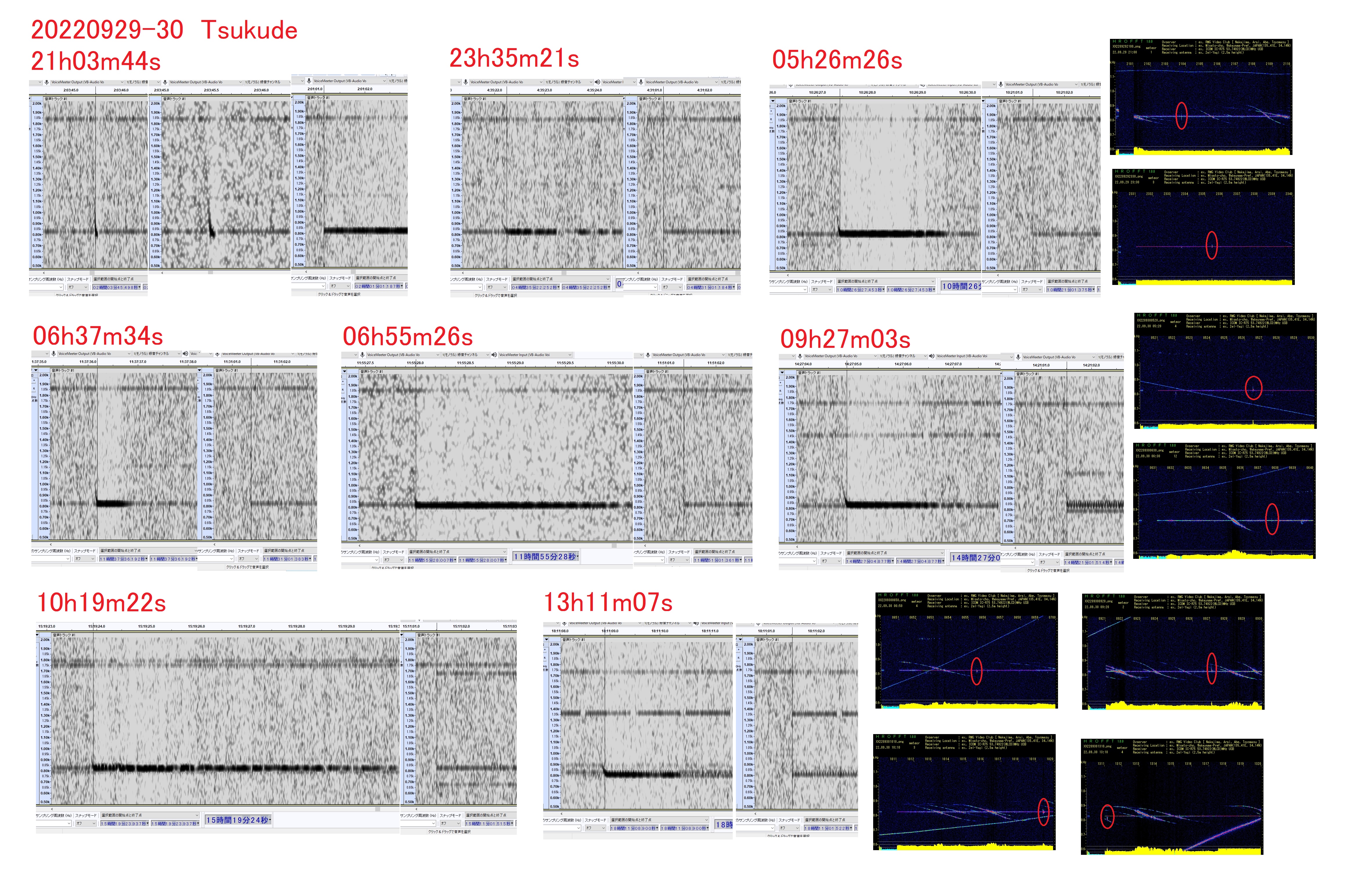
Task: Click speaker icon in 23h35m21s capture toolbar
Action: pos(597,82)
